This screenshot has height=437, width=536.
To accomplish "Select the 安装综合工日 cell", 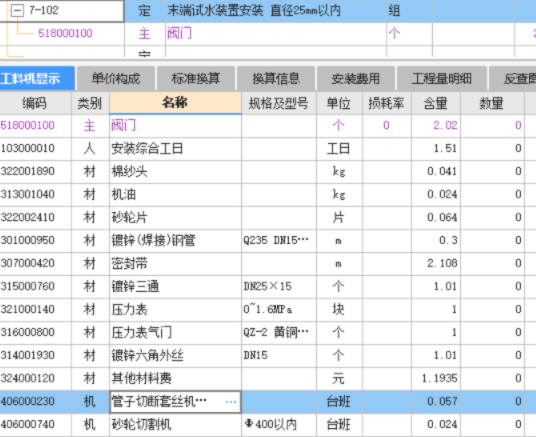I will click(x=175, y=148).
